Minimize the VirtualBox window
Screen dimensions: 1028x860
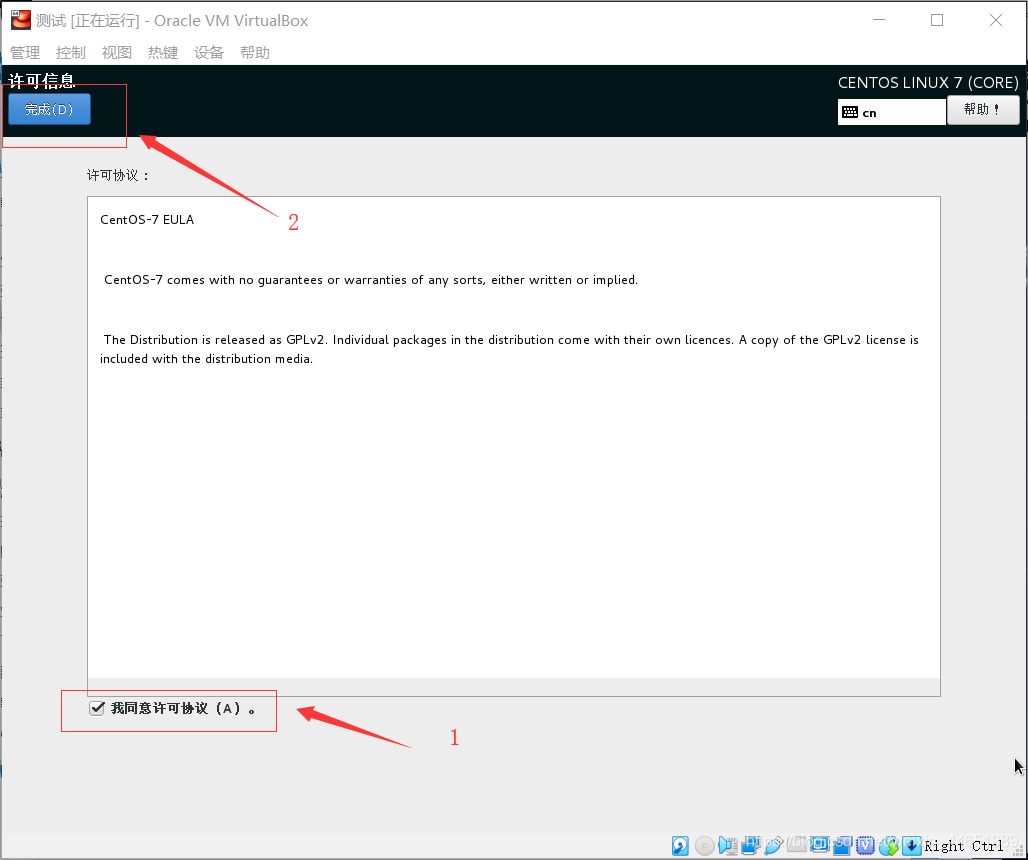pos(879,20)
